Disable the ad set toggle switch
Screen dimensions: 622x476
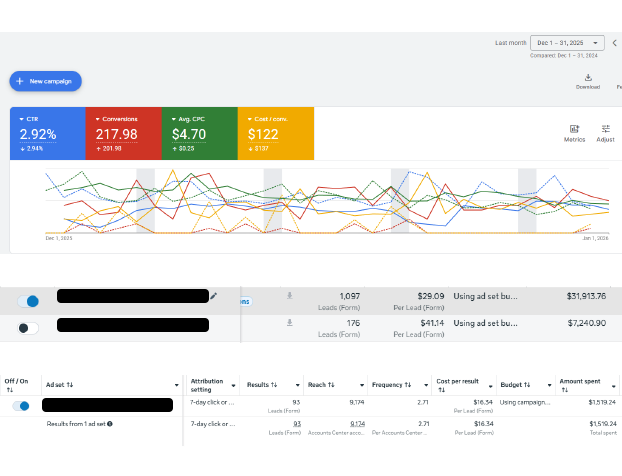(20, 406)
